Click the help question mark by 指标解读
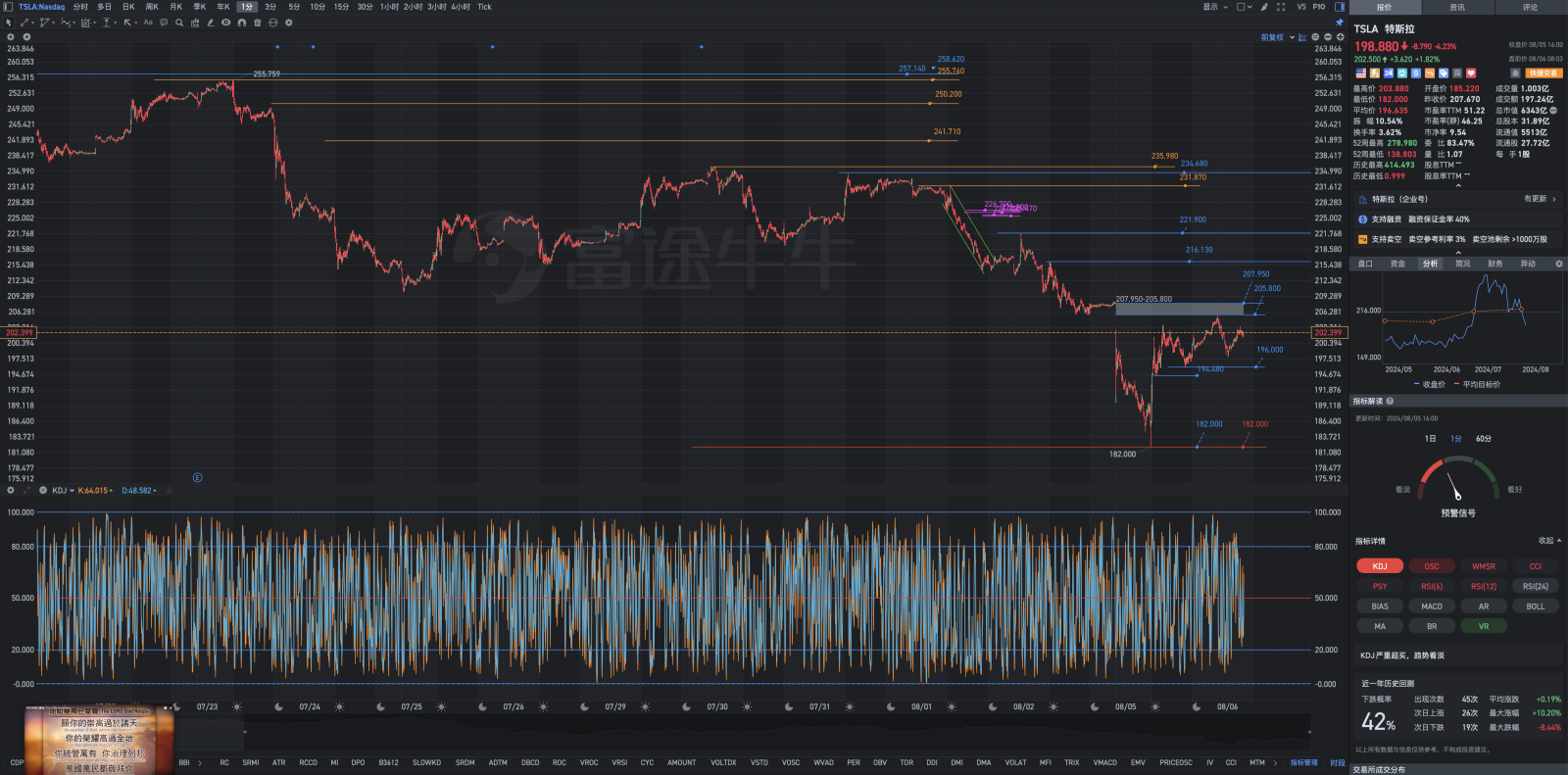The image size is (1568, 775). [1390, 401]
